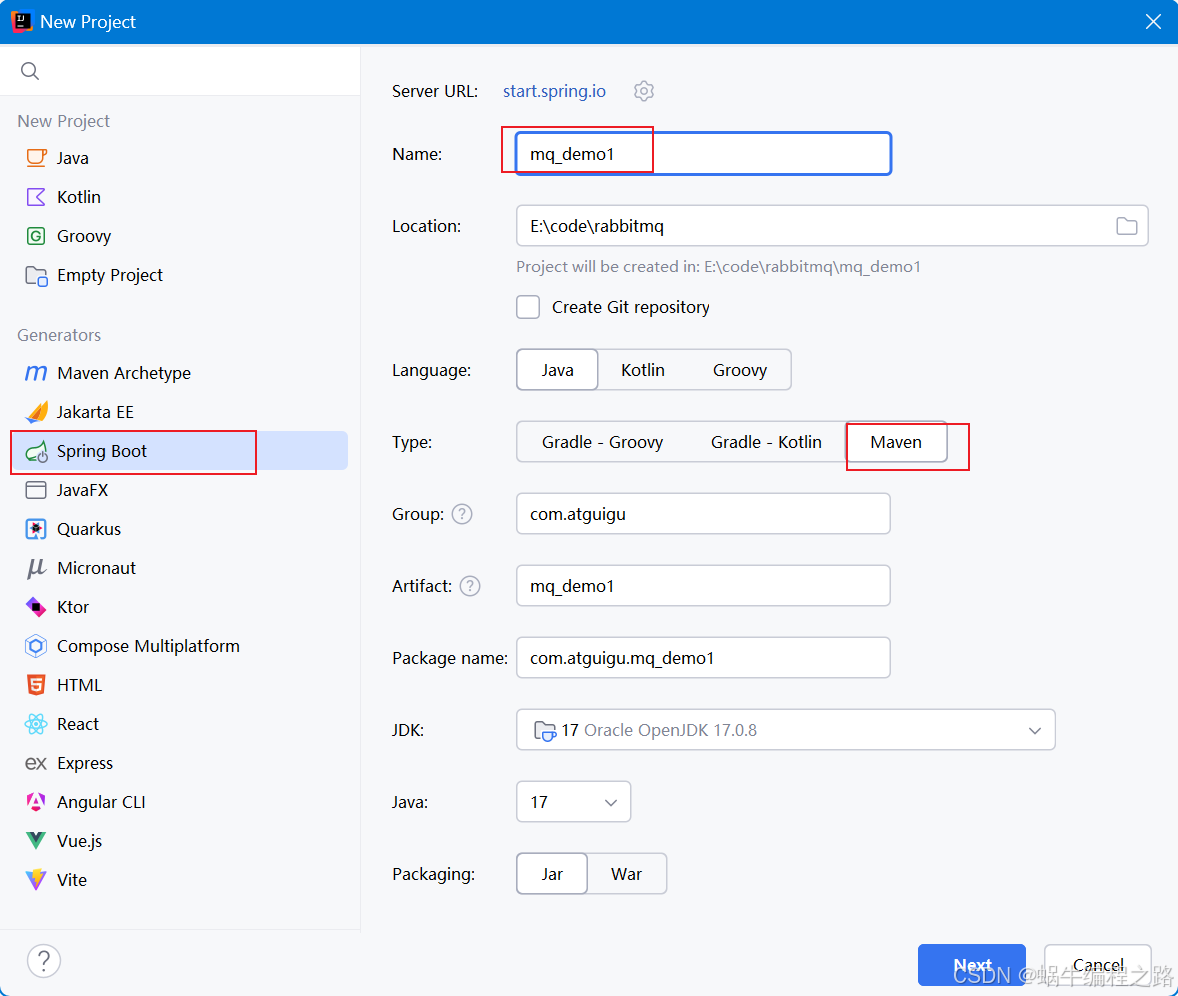
Task: Select the Express generator label
Action: (x=85, y=763)
